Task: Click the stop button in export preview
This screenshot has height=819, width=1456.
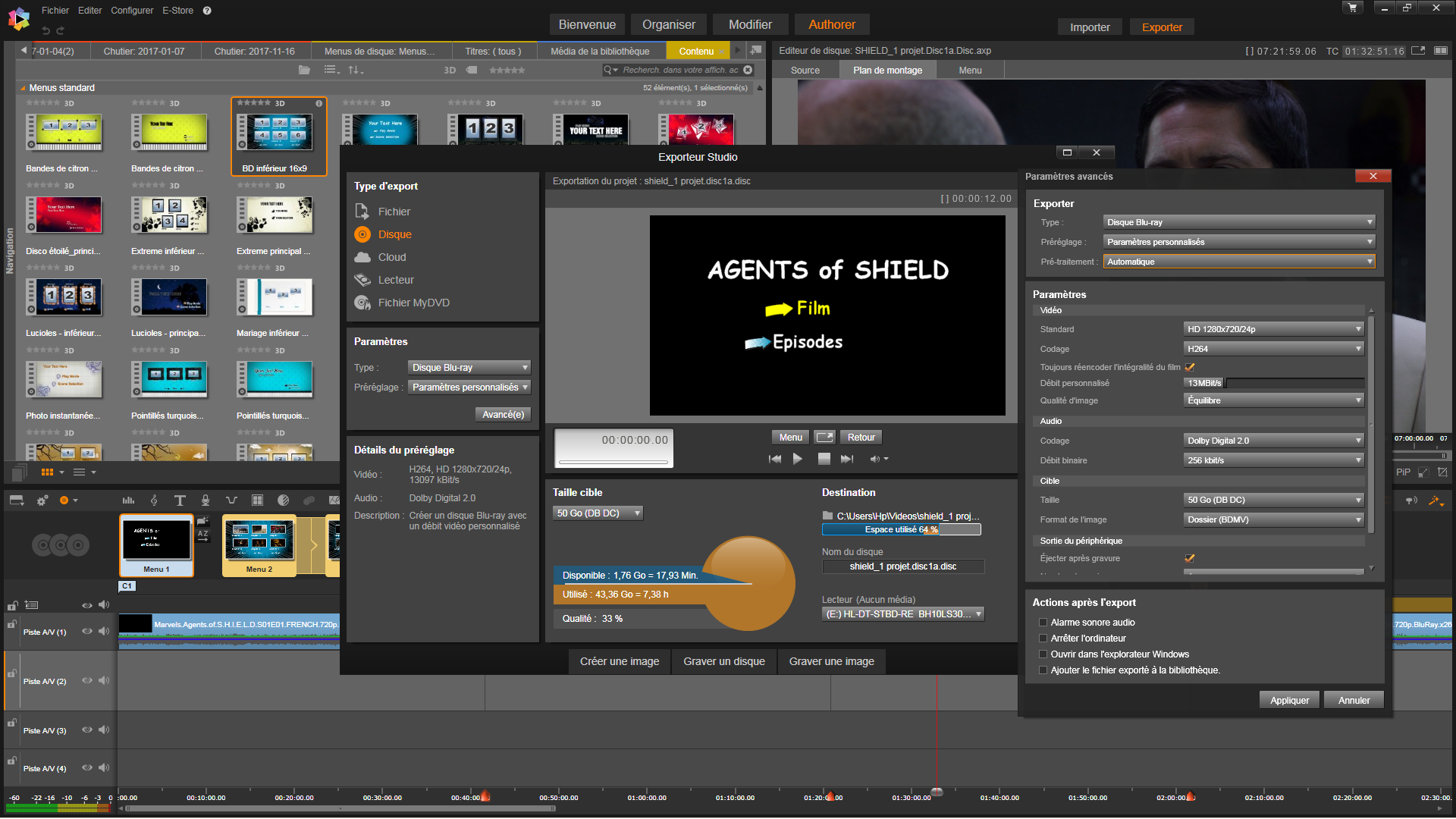Action: pyautogui.click(x=824, y=459)
